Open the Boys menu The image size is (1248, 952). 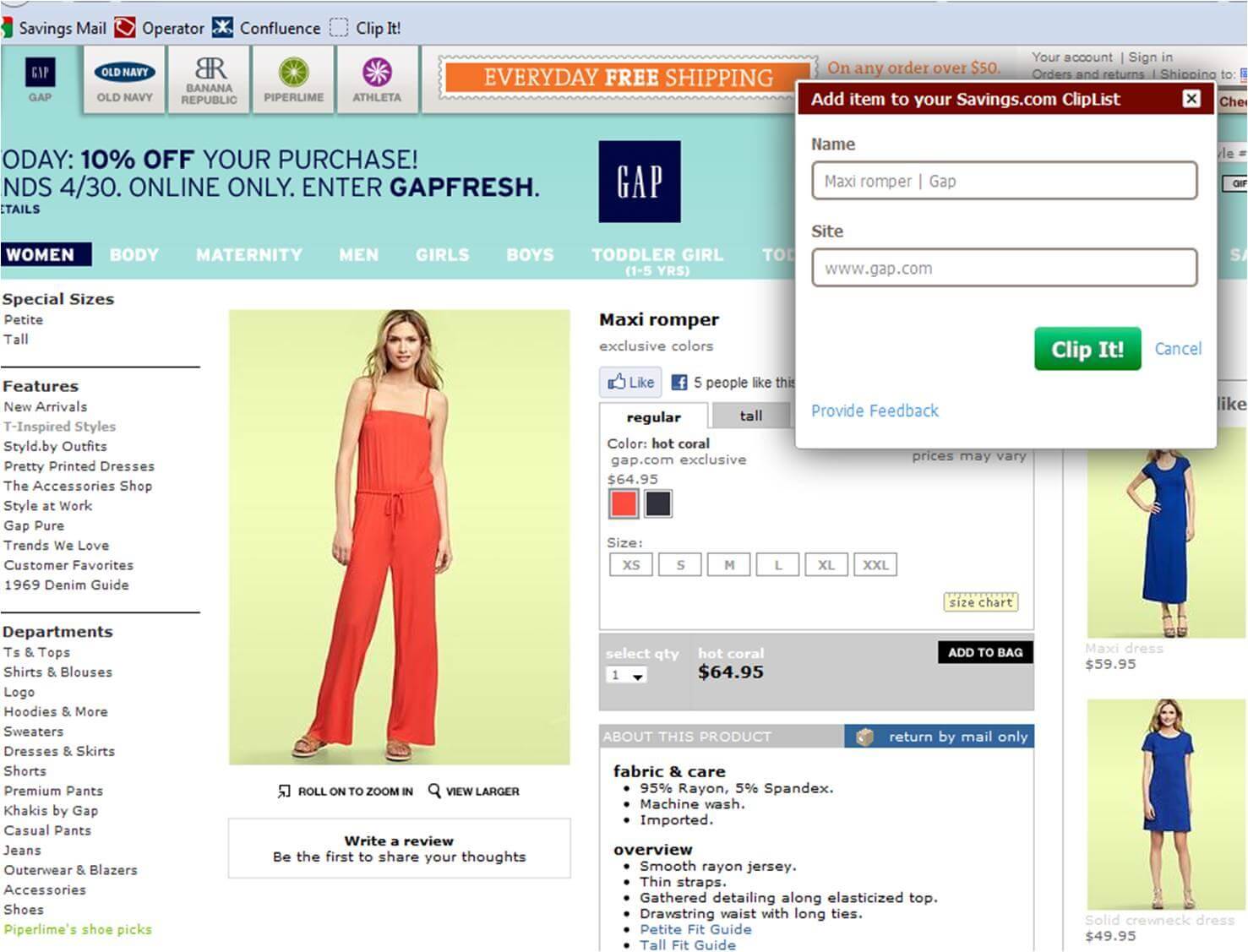pos(530,254)
